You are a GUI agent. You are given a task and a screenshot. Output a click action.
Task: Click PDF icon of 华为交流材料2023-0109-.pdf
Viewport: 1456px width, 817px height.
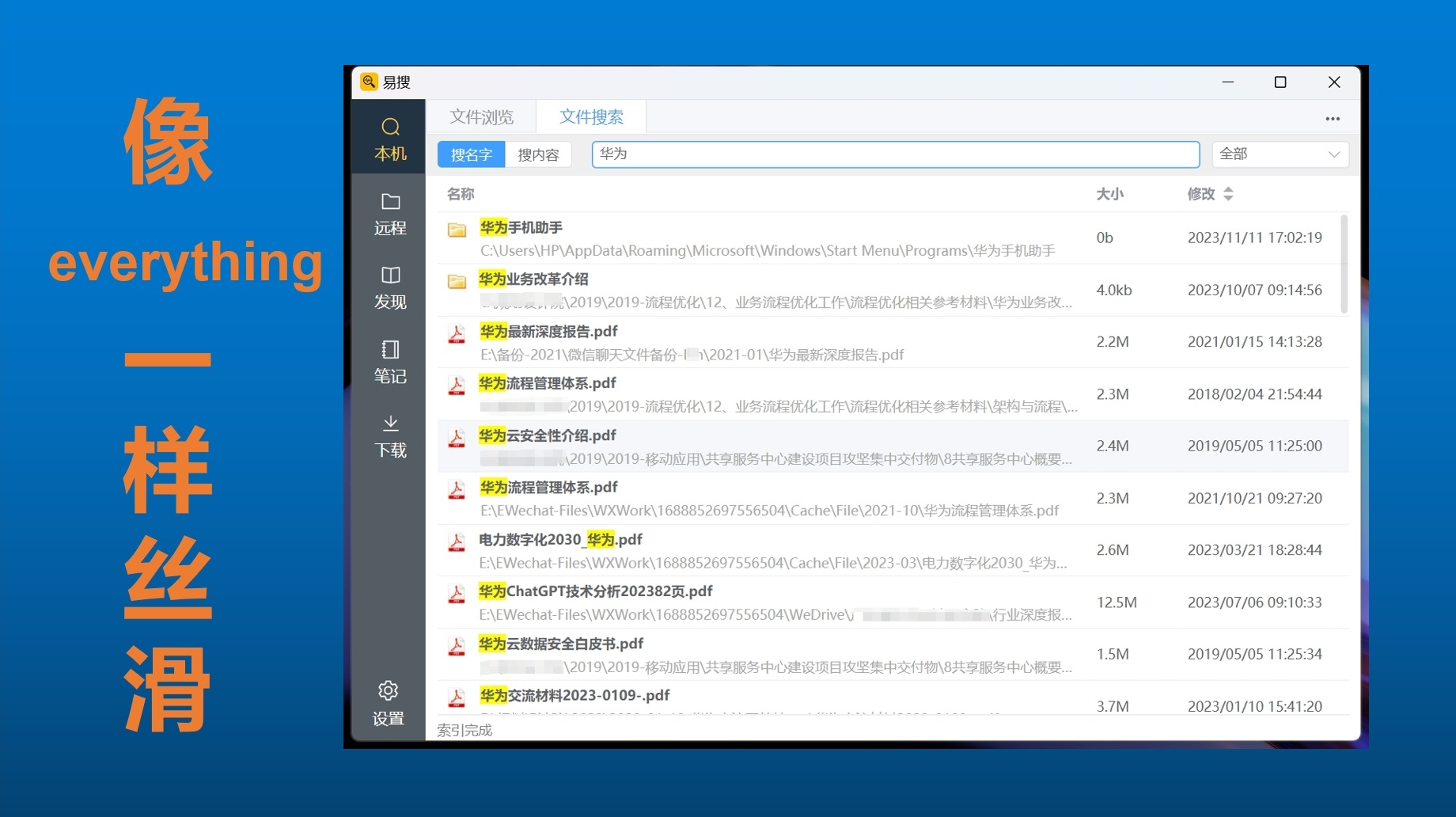click(x=457, y=698)
